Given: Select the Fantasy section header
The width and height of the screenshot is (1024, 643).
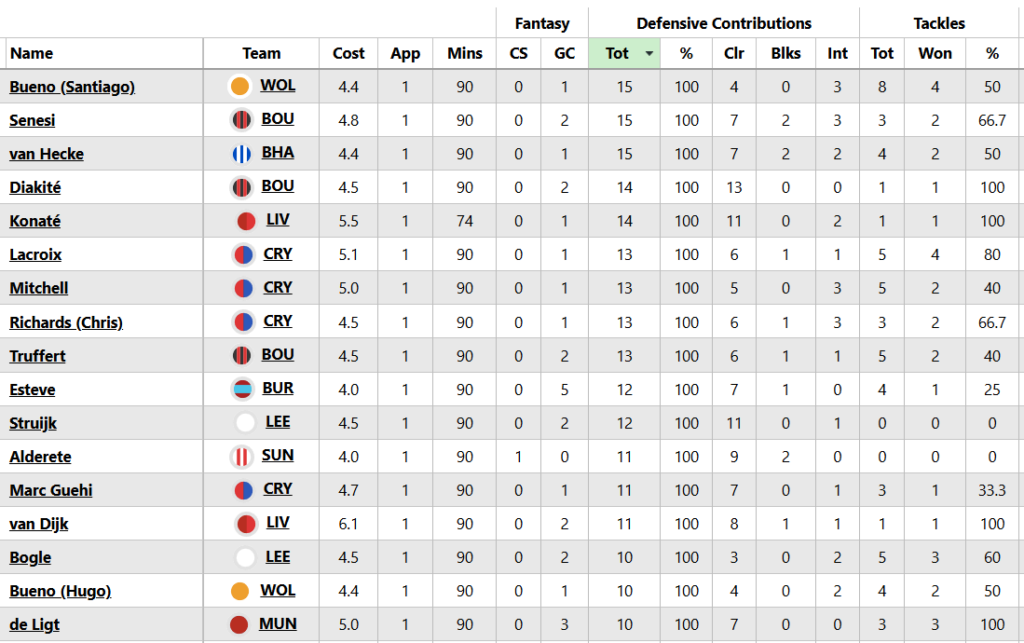Looking at the screenshot, I should click(x=541, y=23).
